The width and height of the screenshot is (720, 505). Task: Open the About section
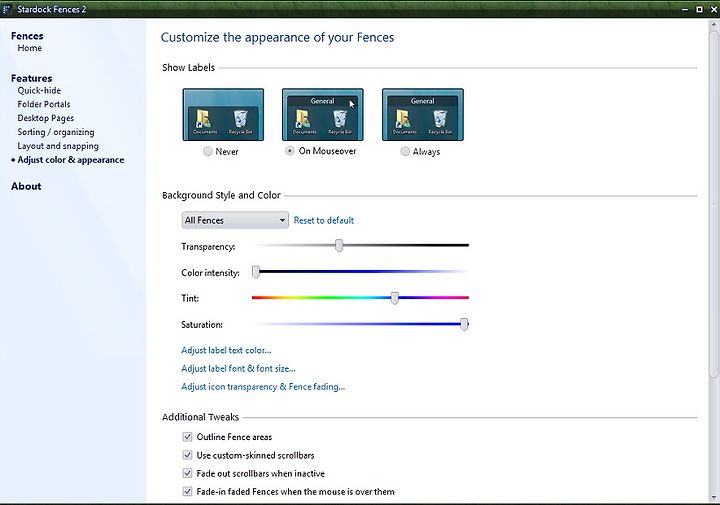coord(26,186)
